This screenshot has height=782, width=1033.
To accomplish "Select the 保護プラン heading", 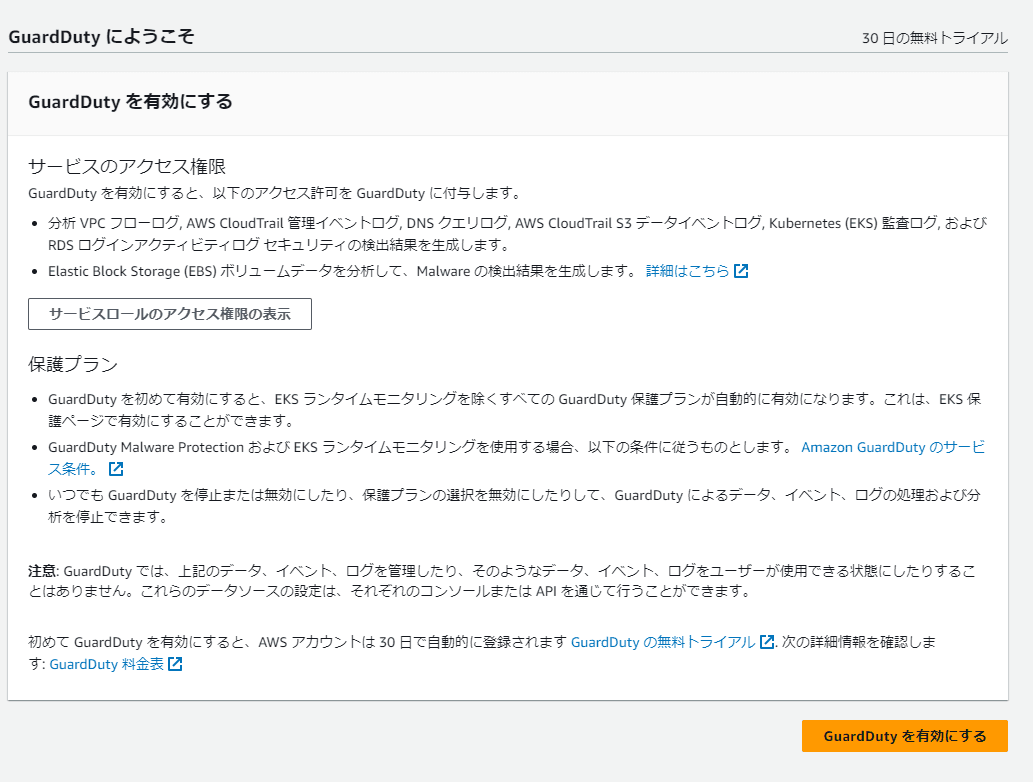I will click(73, 364).
